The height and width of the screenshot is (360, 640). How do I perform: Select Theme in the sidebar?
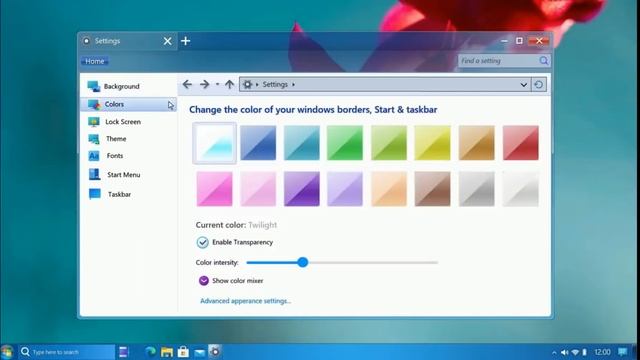pos(129,139)
